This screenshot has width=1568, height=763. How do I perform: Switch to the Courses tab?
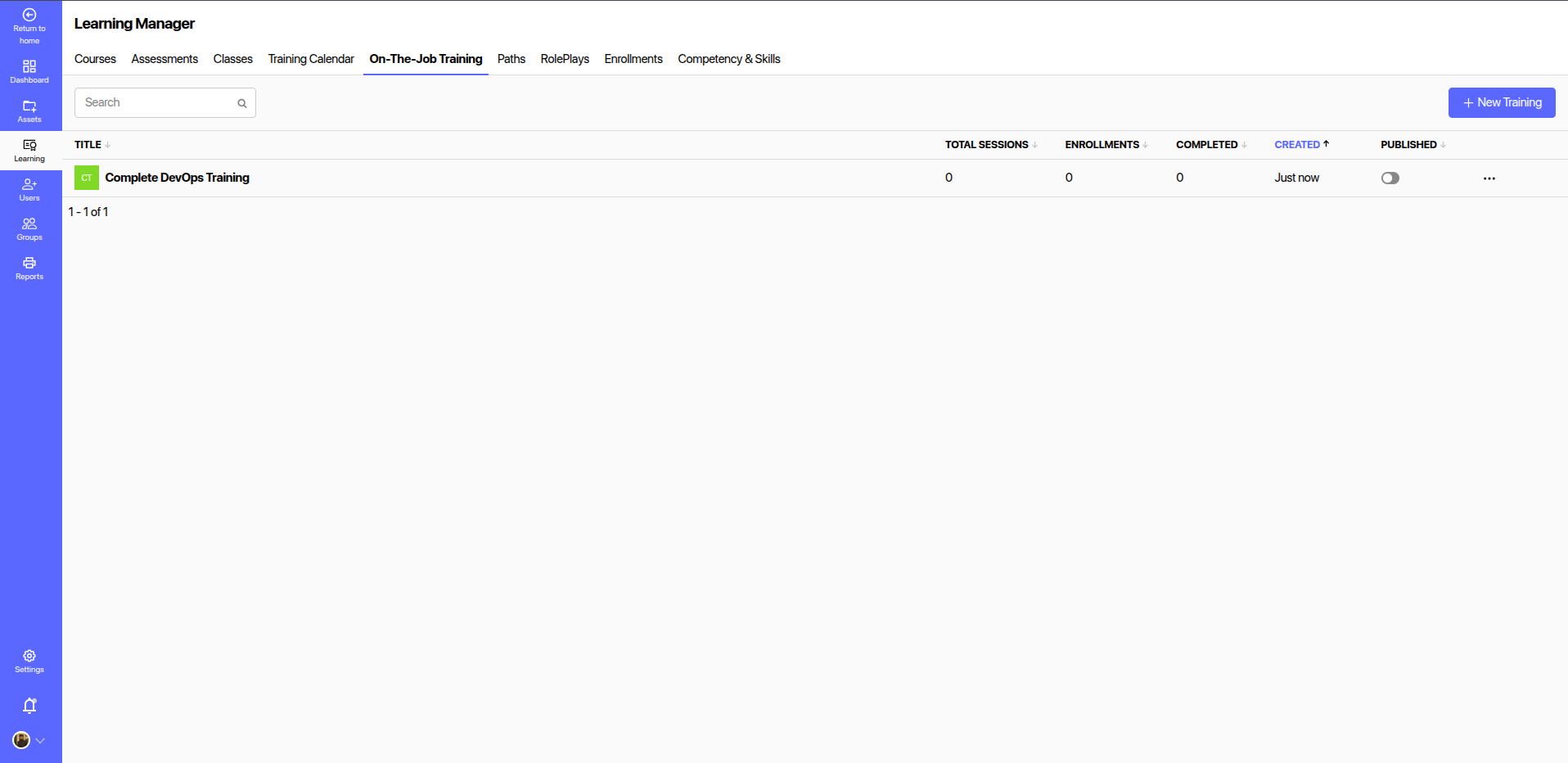(x=95, y=59)
